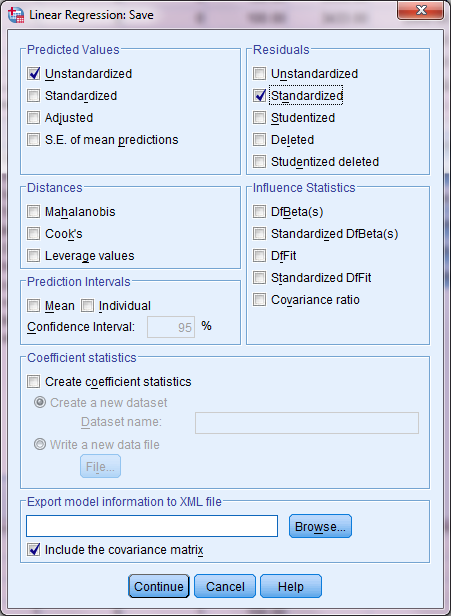
Task: Enable Studentized deleted residuals
Action: pos(259,161)
